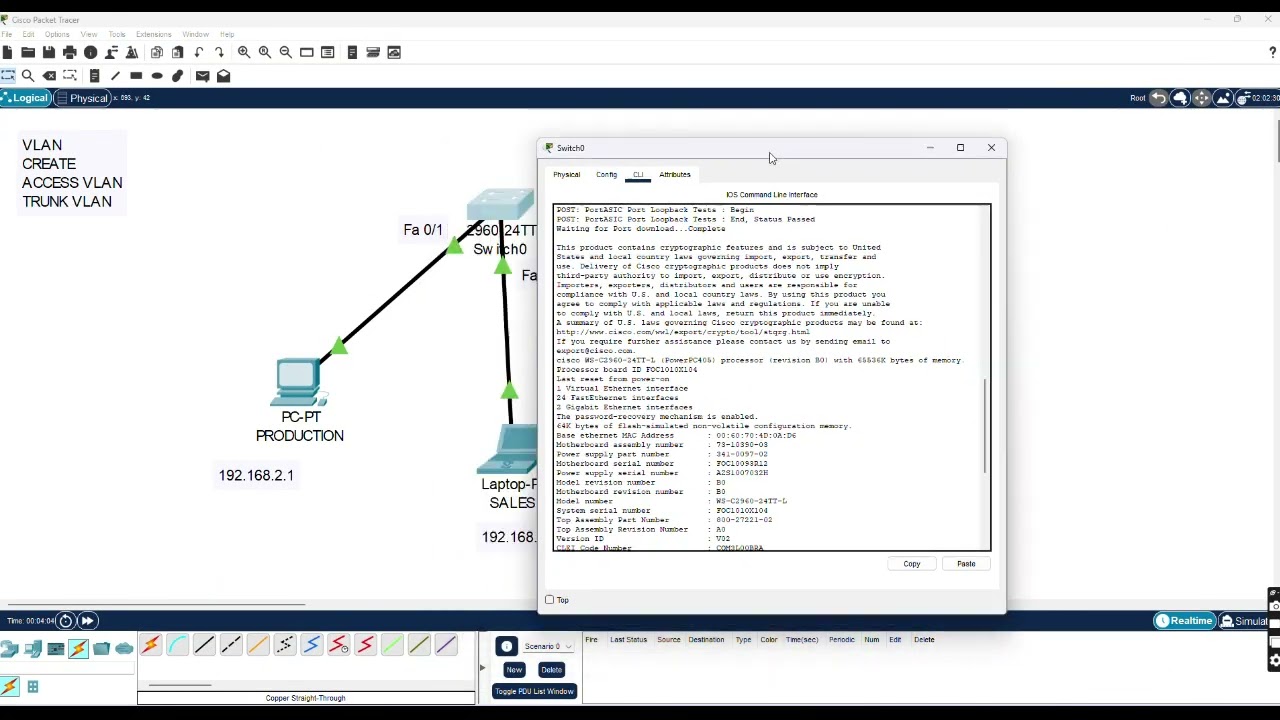Pick the Copper Cross-Over dashed cable

[231, 645]
